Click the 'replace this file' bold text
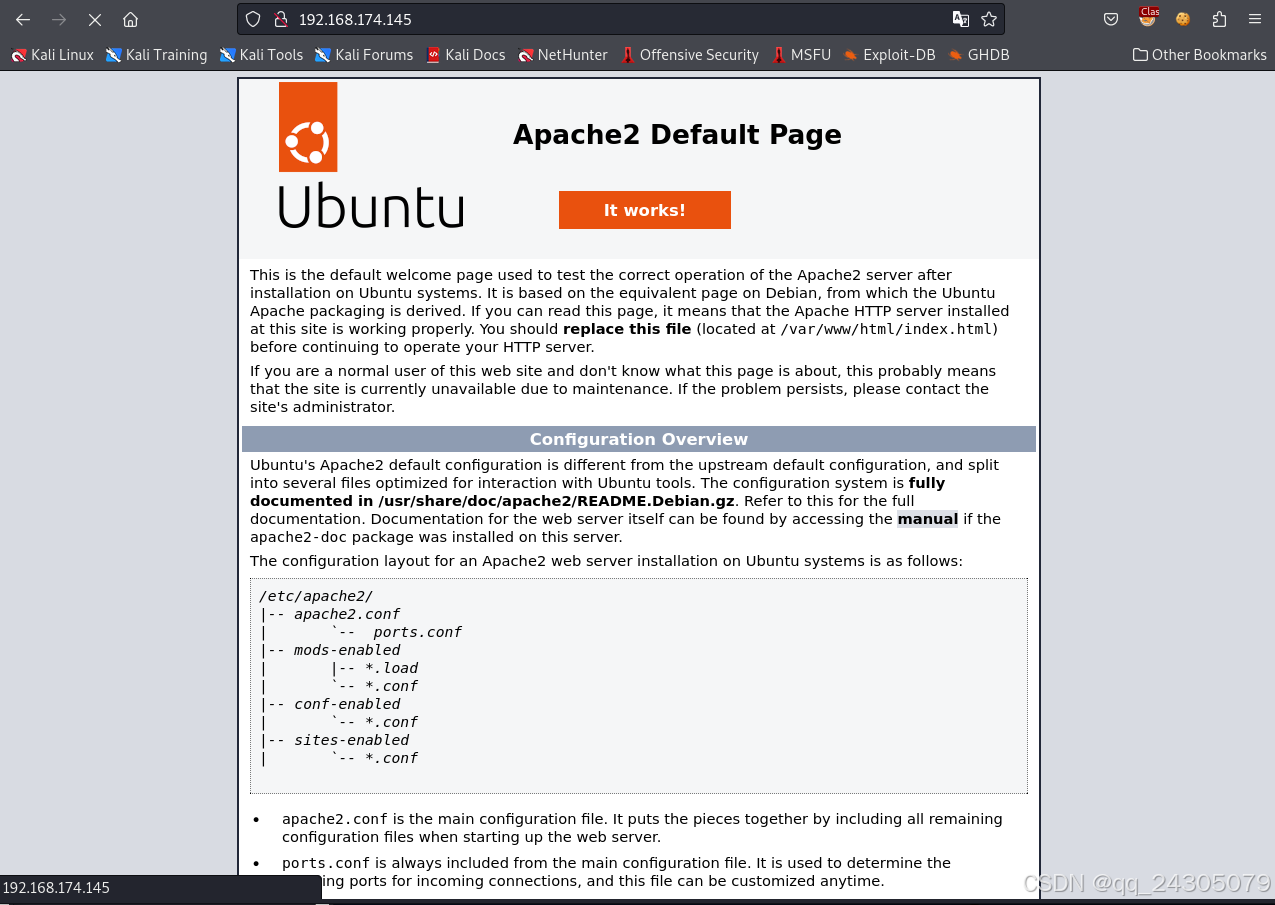 tap(627, 329)
